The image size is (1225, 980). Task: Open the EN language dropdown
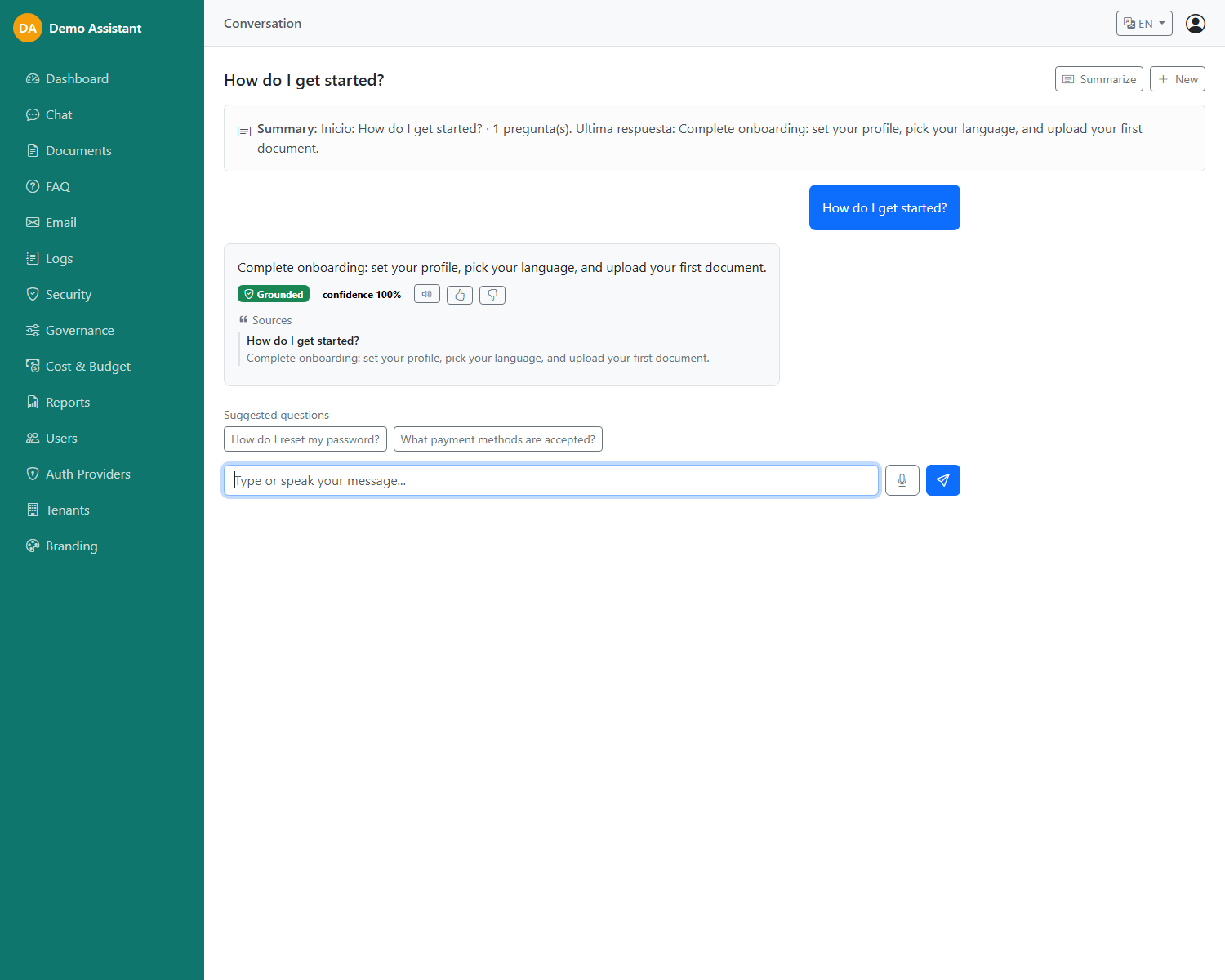[x=1144, y=24]
